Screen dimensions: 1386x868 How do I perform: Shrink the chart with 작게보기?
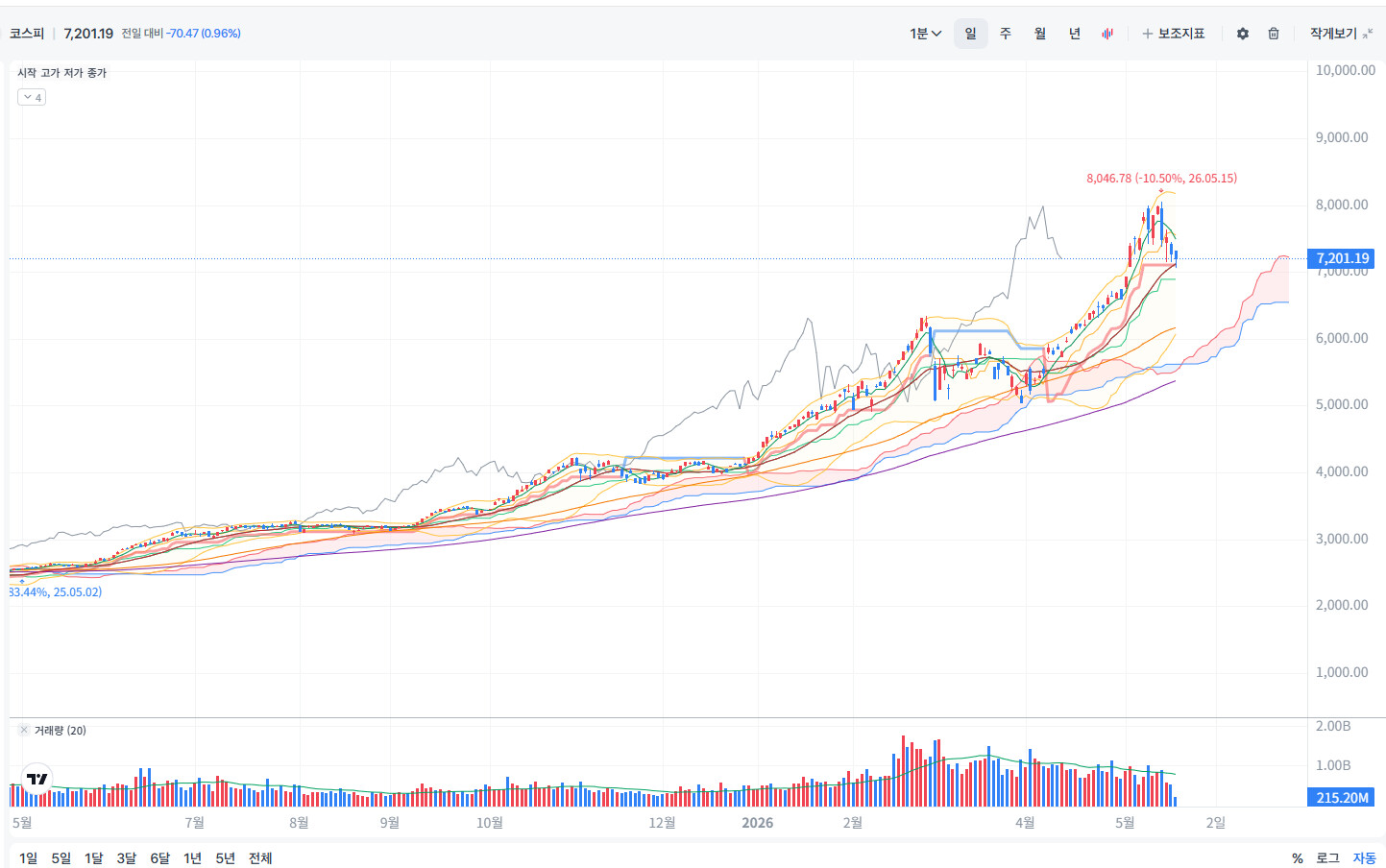1341,34
